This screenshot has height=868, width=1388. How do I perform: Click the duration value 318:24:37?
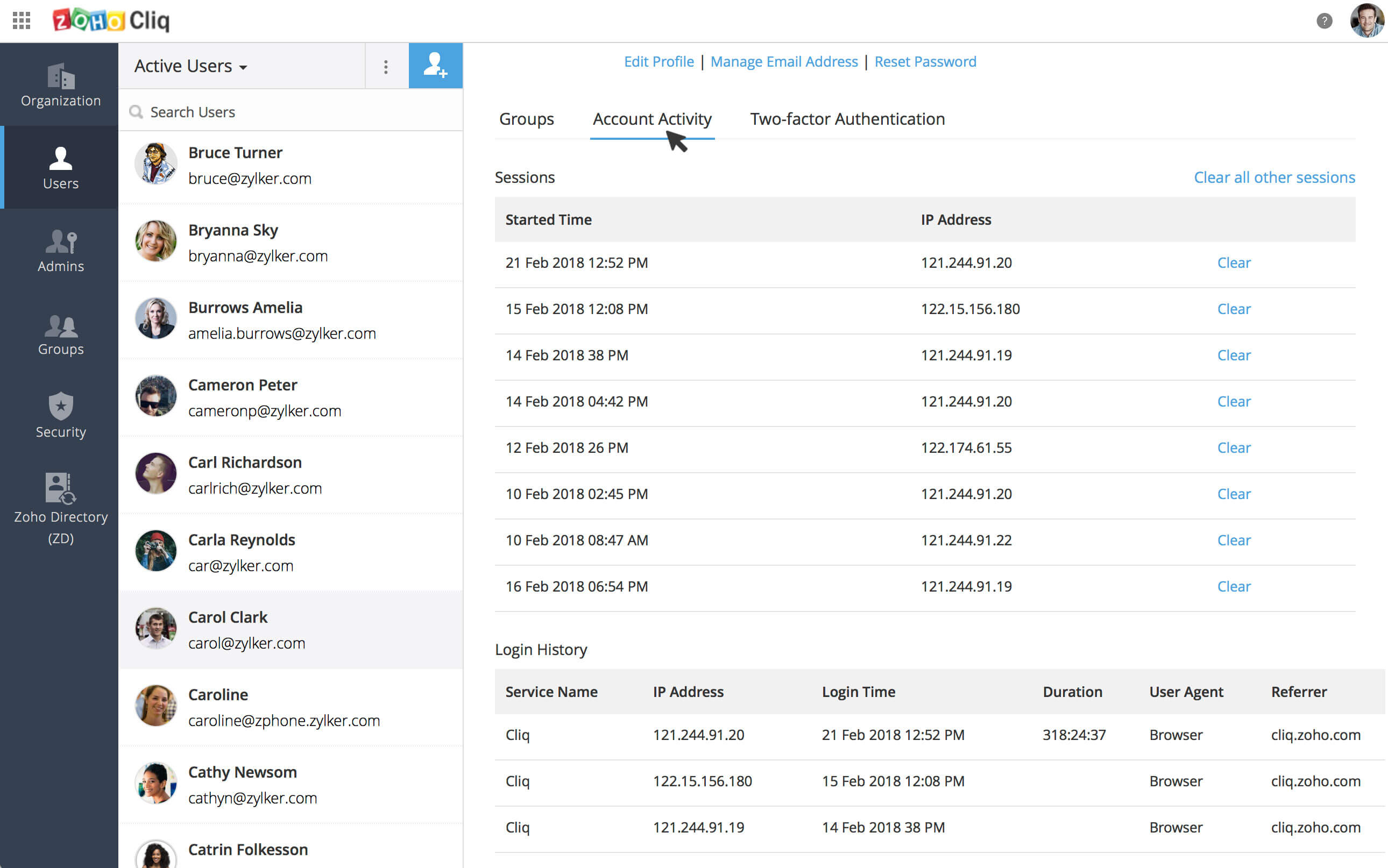tap(1074, 735)
